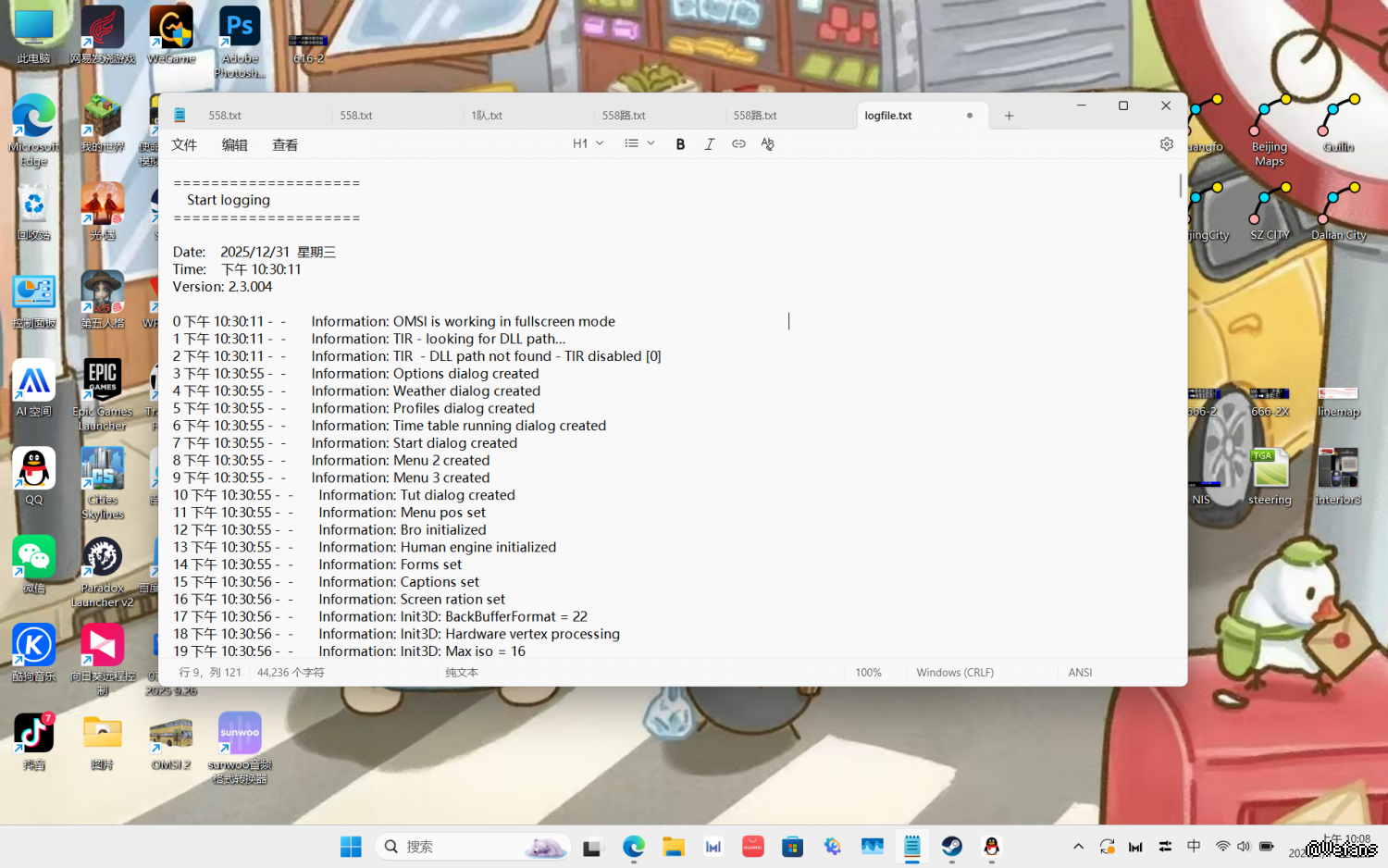Open Steam from the taskbar

point(951,847)
